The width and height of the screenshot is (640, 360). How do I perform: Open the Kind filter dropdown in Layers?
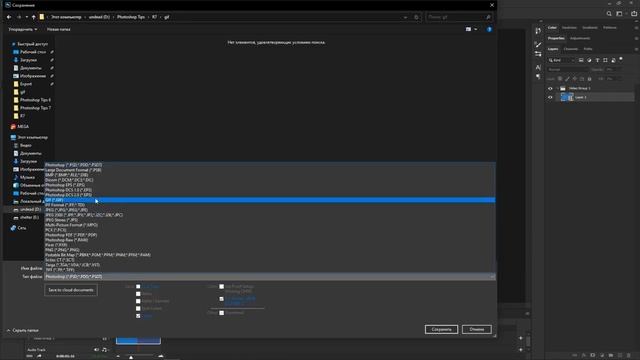[x=561, y=60]
